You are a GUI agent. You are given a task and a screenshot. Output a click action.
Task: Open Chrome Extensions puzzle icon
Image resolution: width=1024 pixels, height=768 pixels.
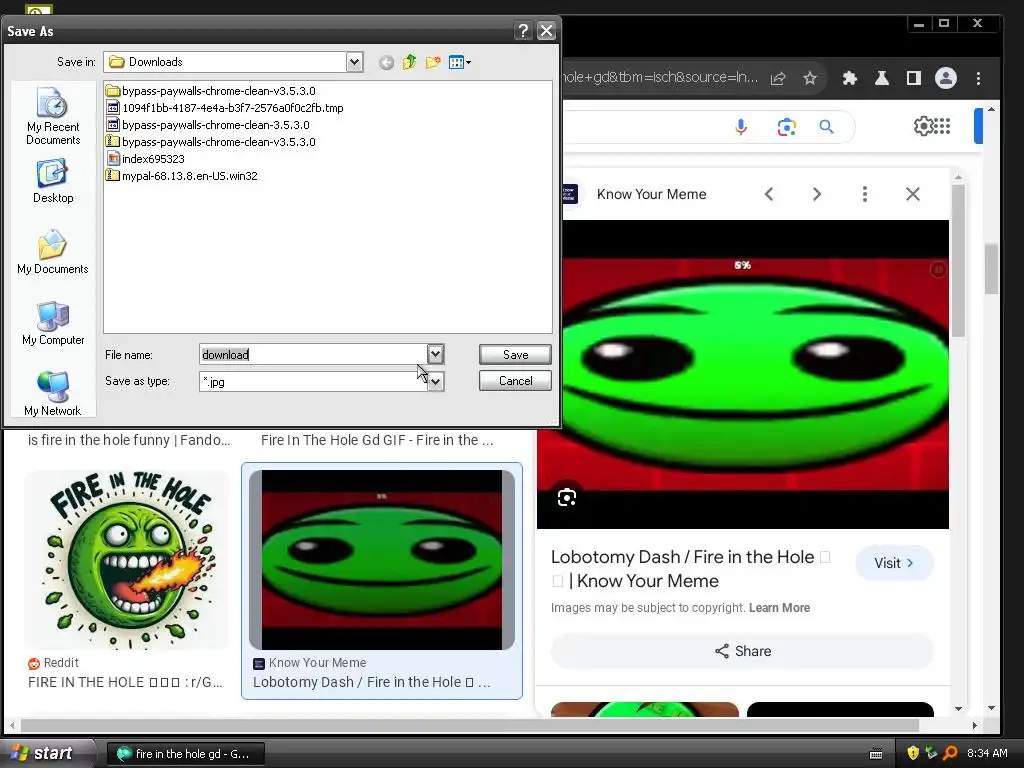[x=850, y=78]
